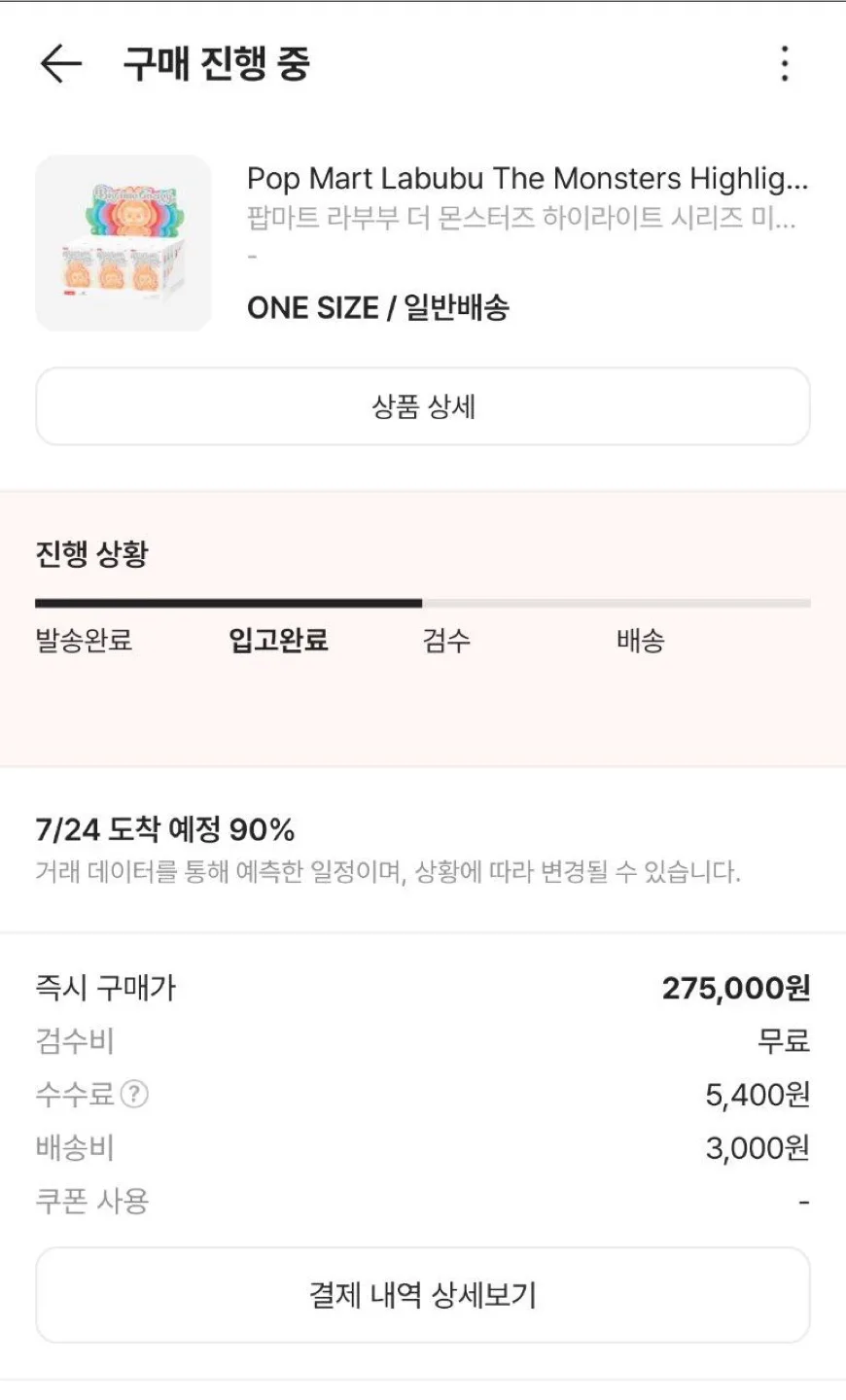The width and height of the screenshot is (846, 1400).
Task: Tap the 쿠폰 사용 row label
Action: [x=92, y=1201]
